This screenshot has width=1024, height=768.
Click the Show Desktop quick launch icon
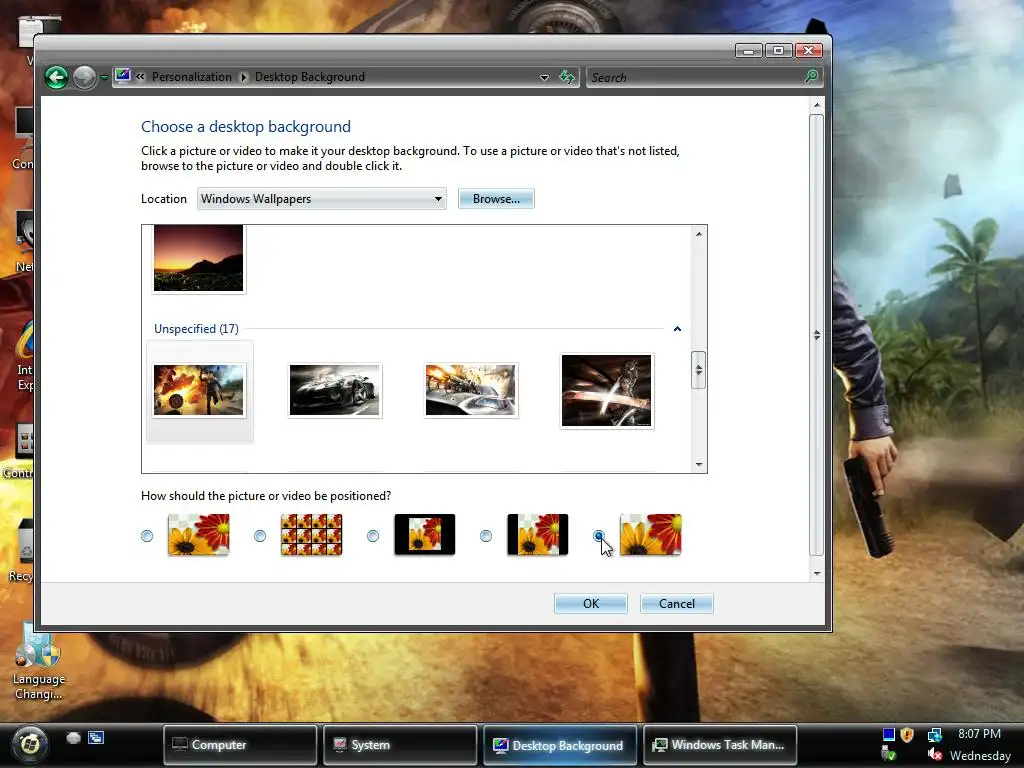coord(73,738)
